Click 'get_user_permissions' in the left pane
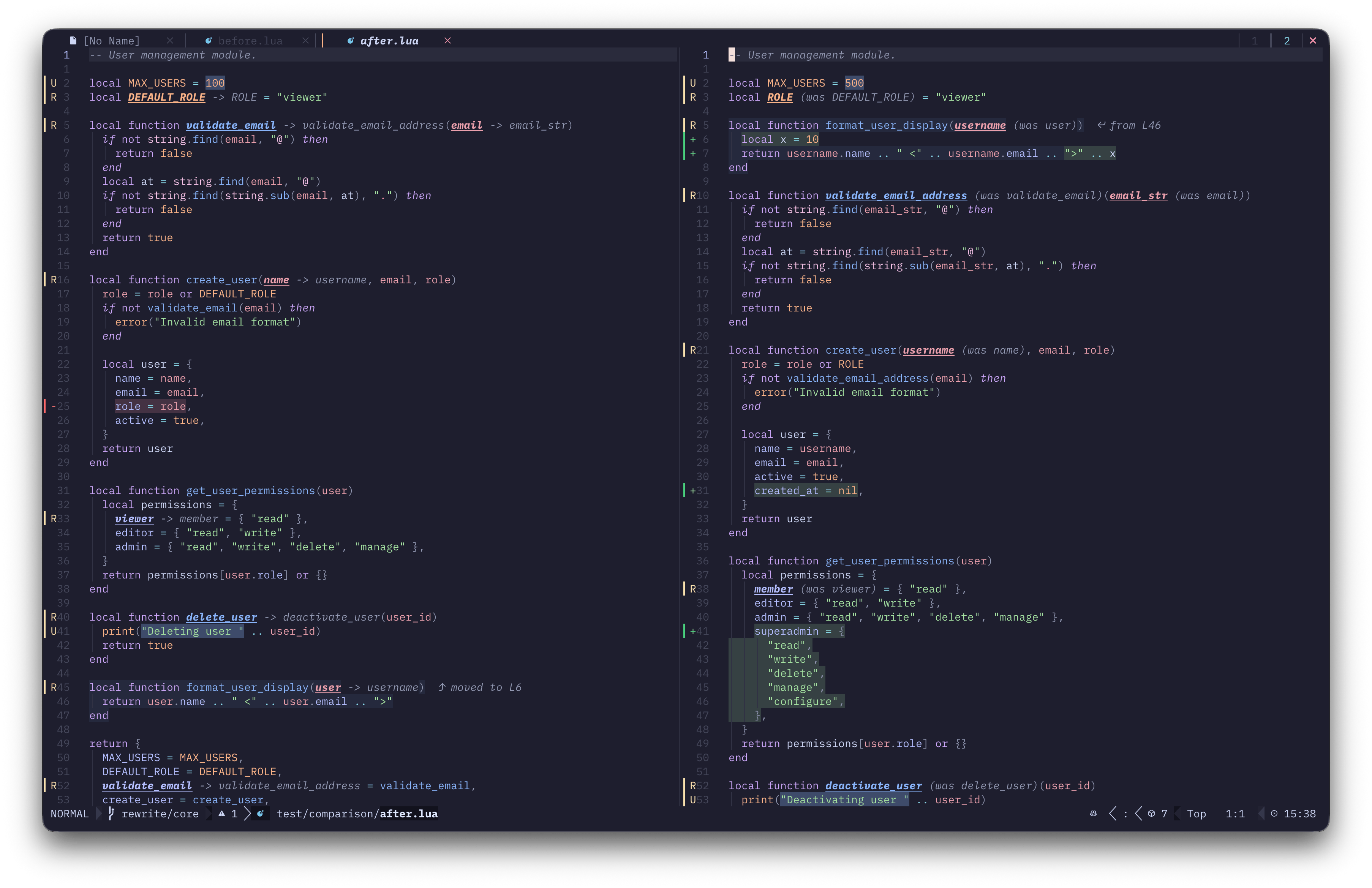 tap(250, 490)
